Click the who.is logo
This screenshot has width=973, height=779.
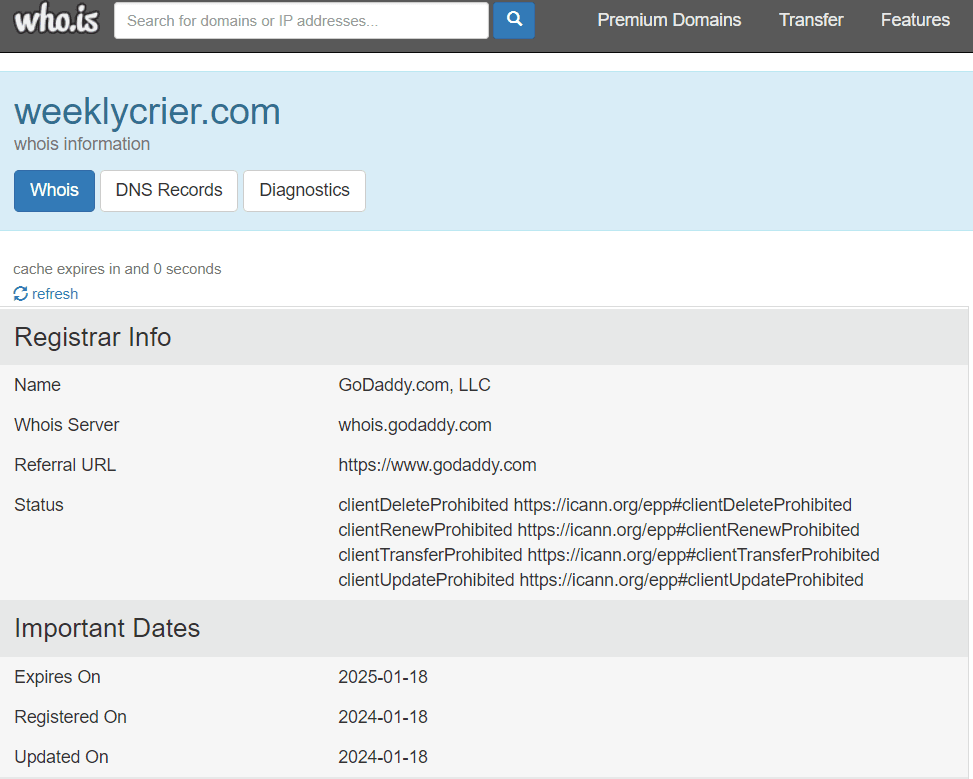tap(56, 19)
